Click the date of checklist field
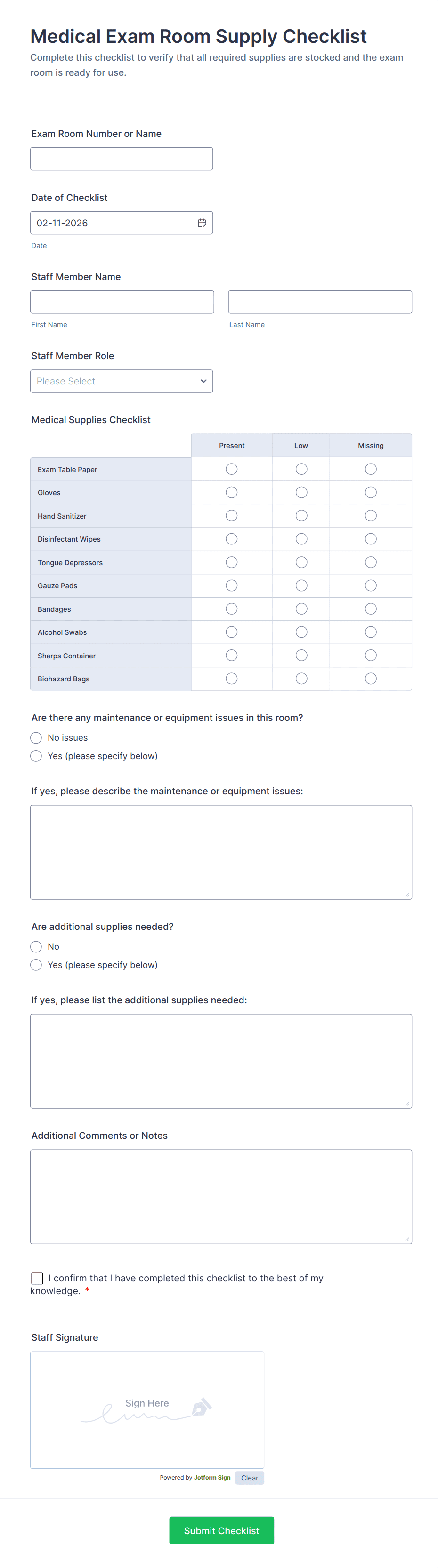The width and height of the screenshot is (438, 1568). point(113,223)
